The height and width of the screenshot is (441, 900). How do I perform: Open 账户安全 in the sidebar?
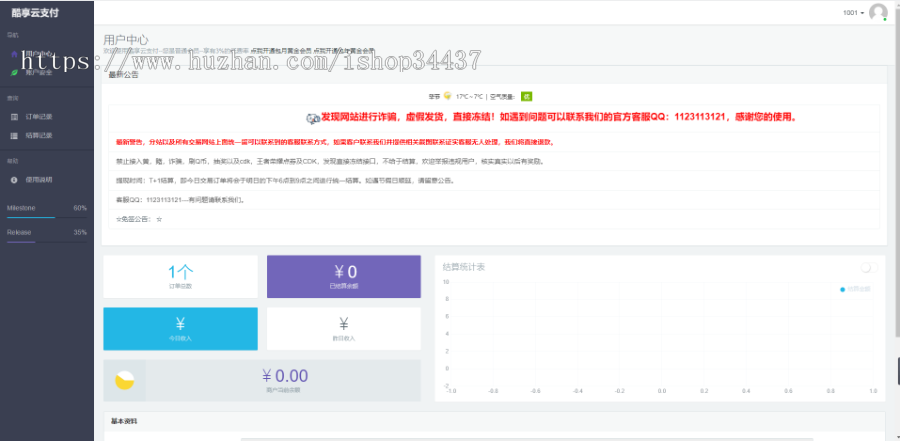[x=39, y=72]
